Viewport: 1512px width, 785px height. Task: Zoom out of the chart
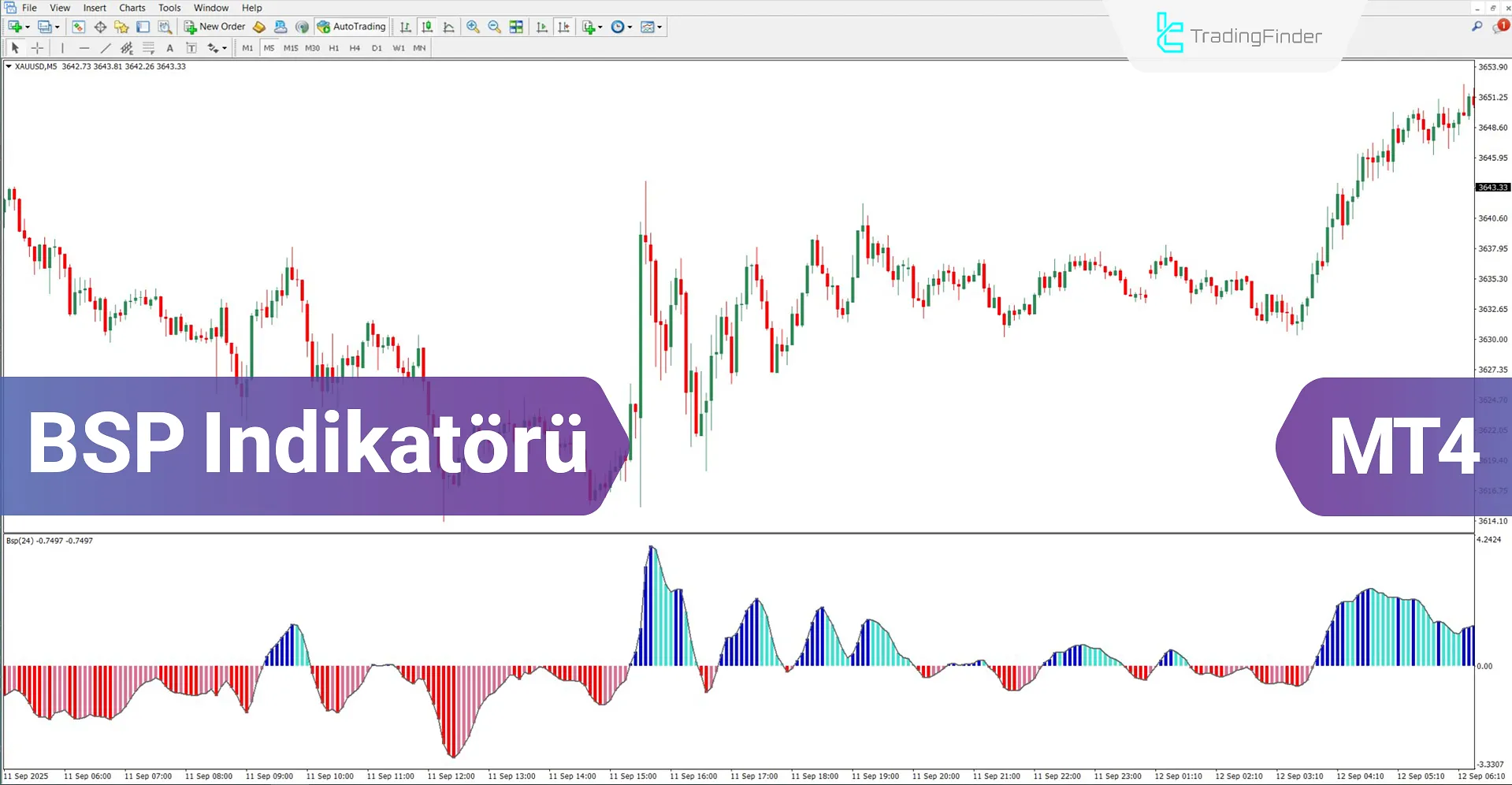coord(494,26)
